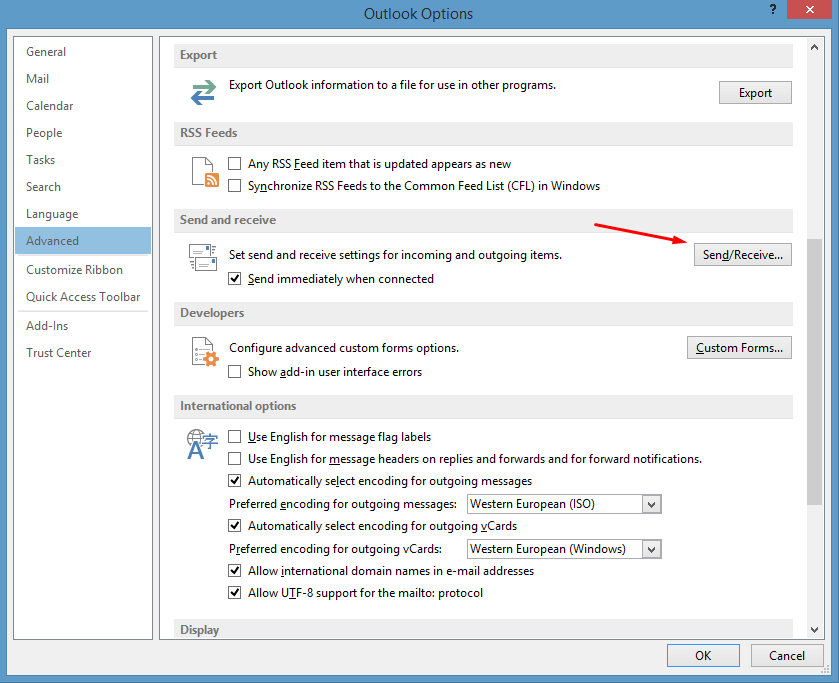Click the scrollbar down arrow
This screenshot has width=839, height=683.
click(814, 630)
